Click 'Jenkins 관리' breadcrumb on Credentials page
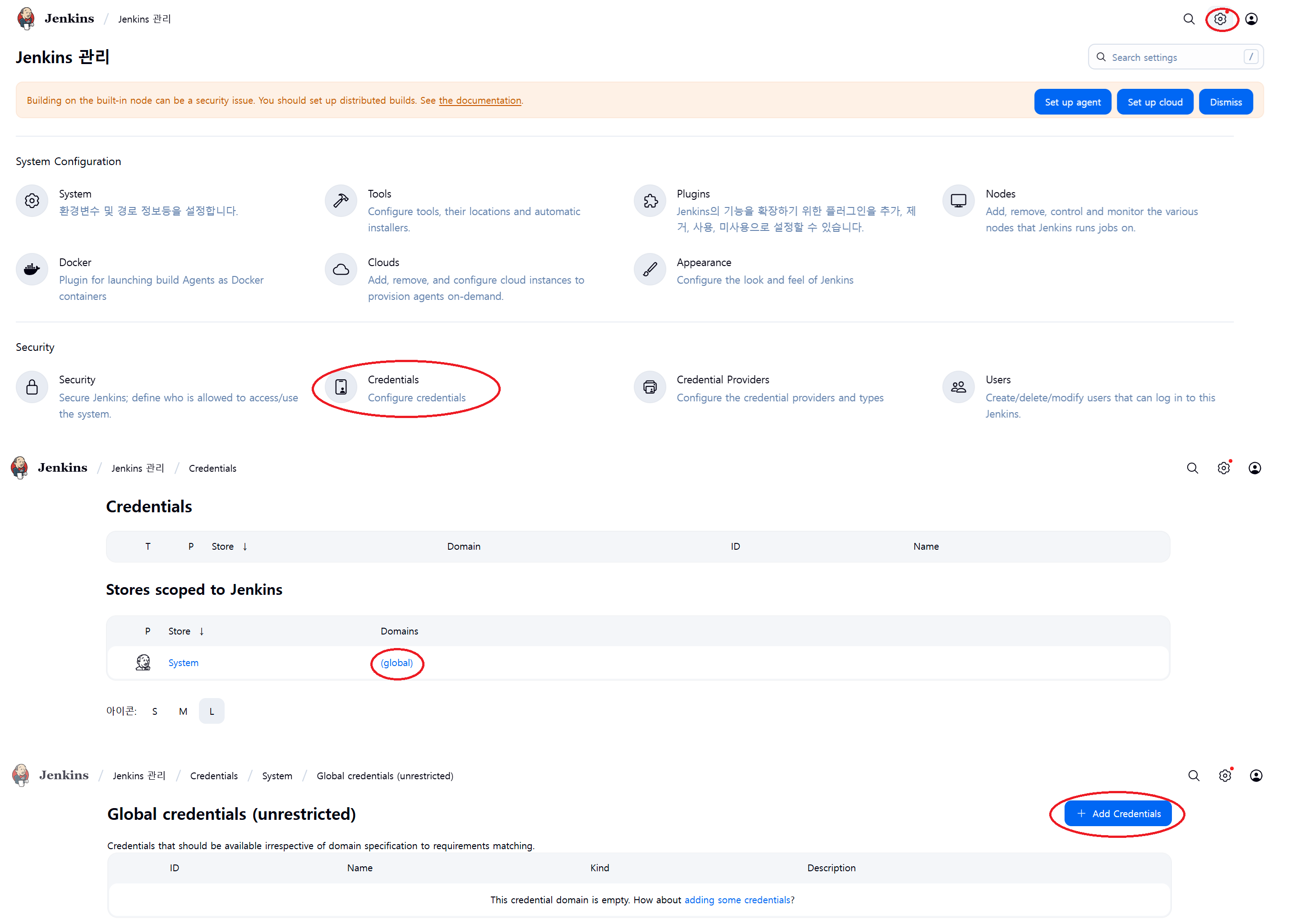Image resolution: width=1291 pixels, height=924 pixels. [x=138, y=468]
